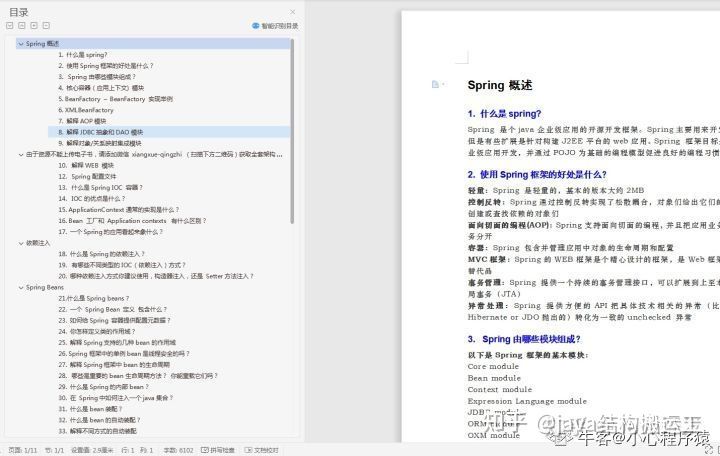Image resolution: width=720 pixels, height=456 pixels.
Task: Click the plus outline-level icon in 目录 panel
Action: click(x=34, y=26)
